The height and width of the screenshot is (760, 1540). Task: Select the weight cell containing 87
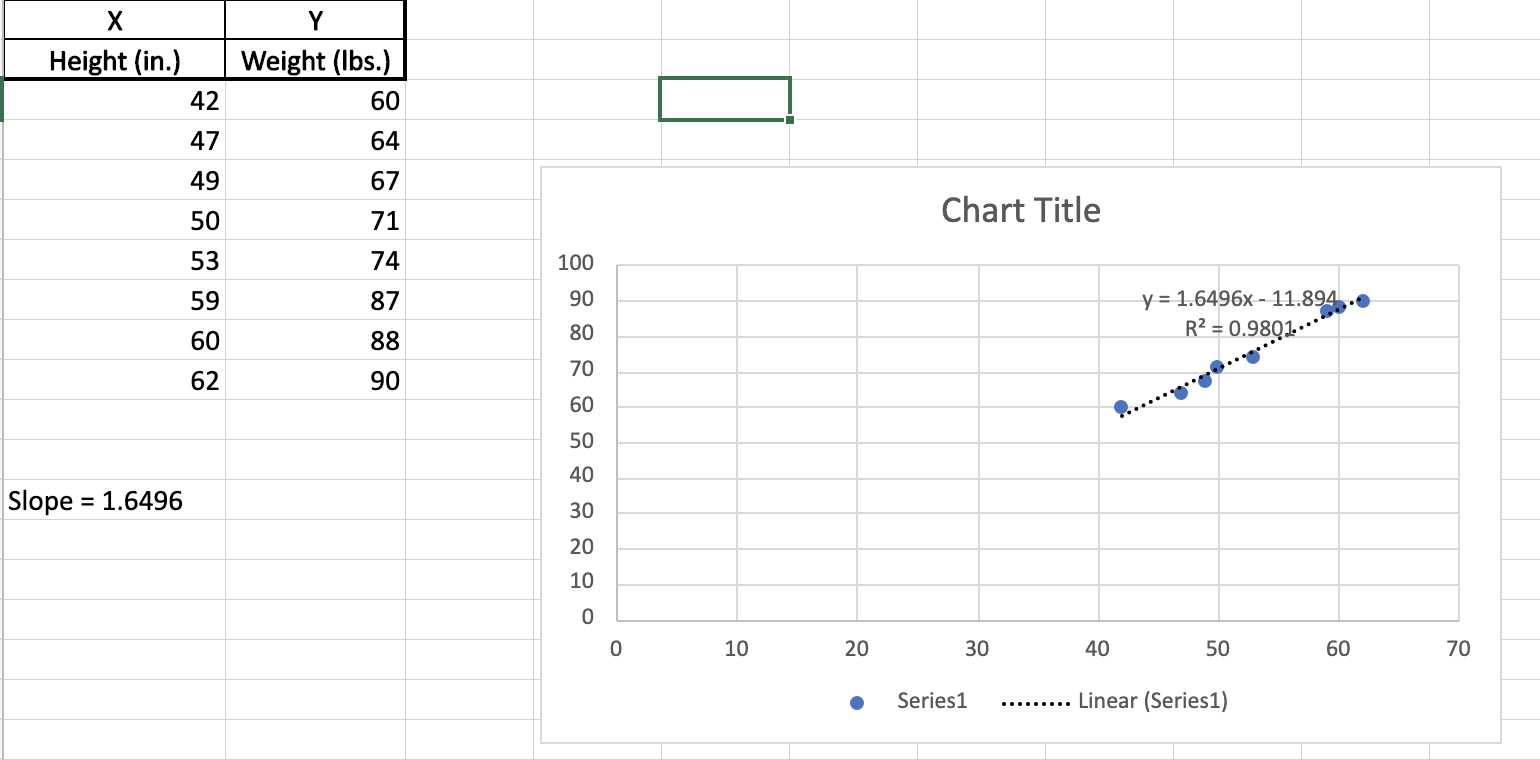pos(315,300)
